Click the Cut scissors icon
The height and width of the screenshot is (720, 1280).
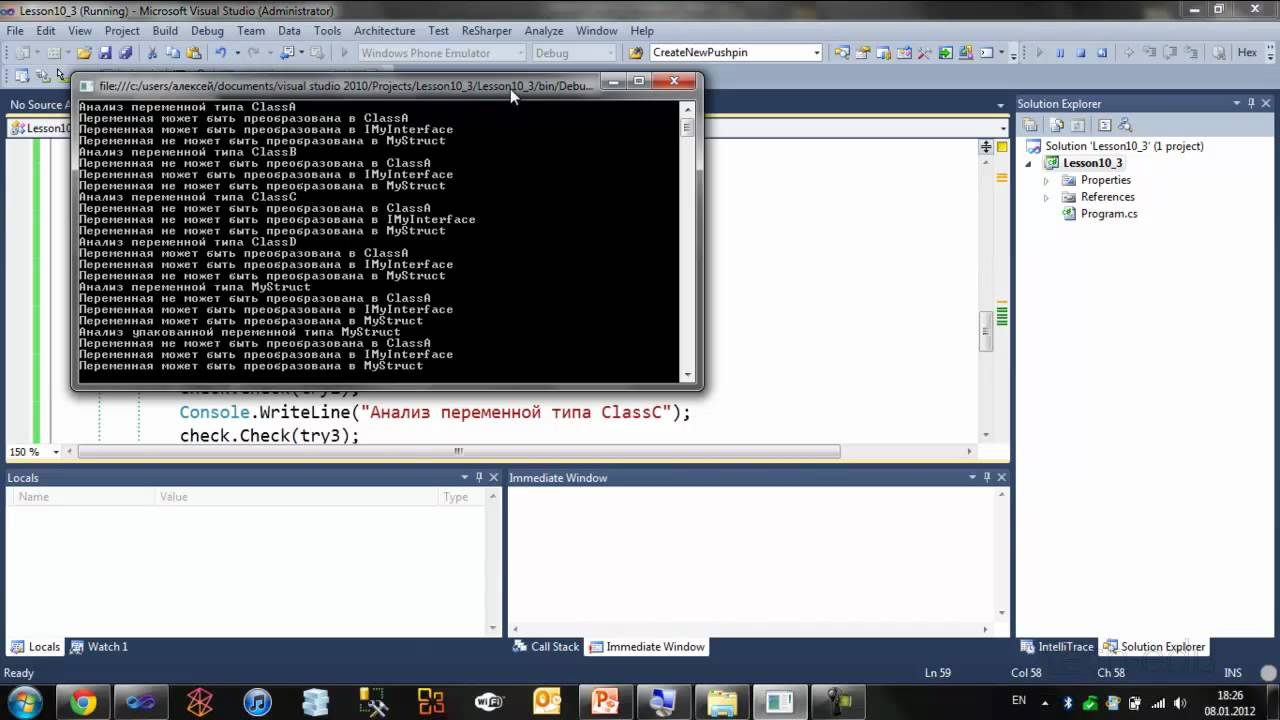tap(152, 53)
